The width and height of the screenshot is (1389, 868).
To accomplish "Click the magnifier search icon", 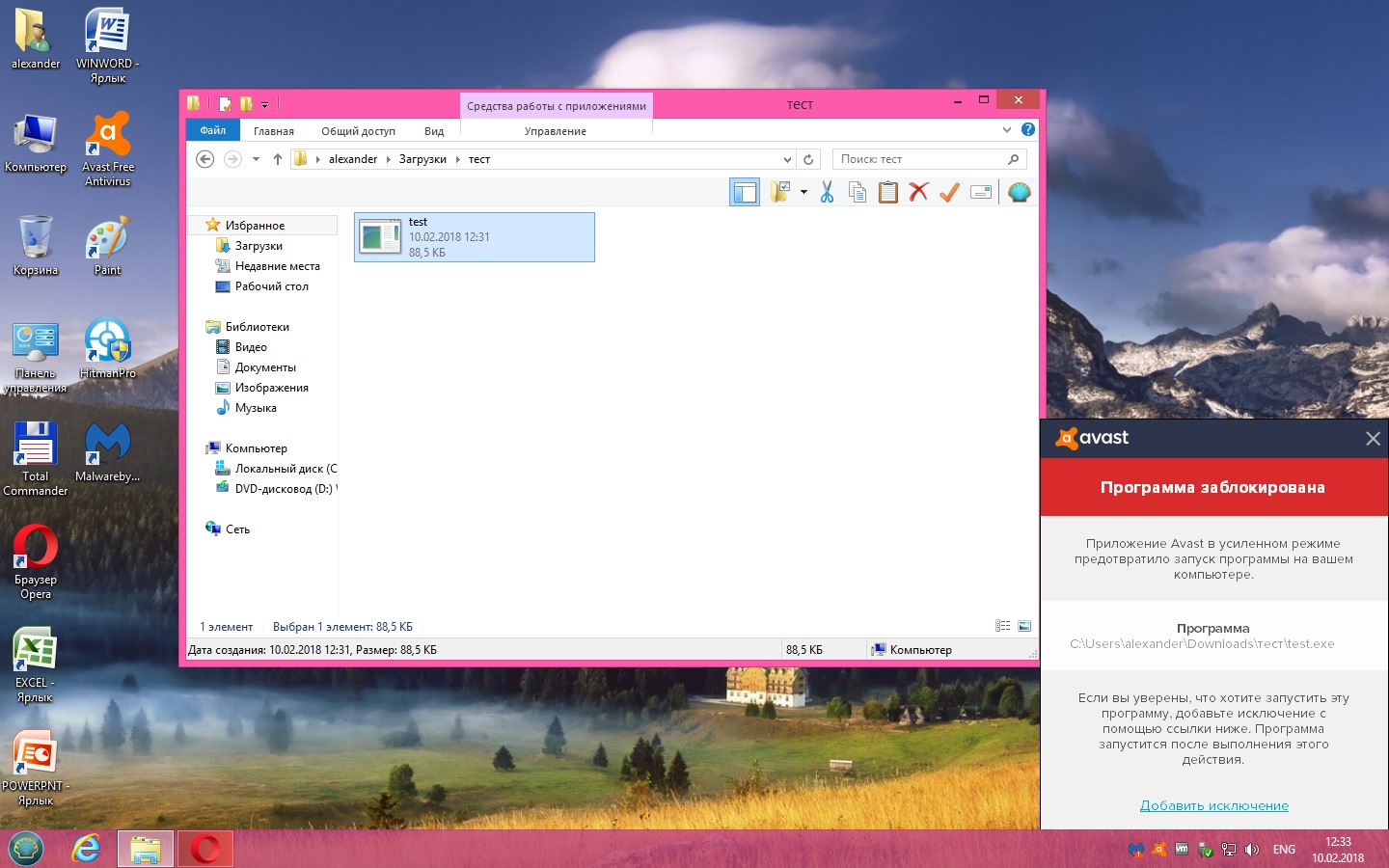I will click(1013, 159).
